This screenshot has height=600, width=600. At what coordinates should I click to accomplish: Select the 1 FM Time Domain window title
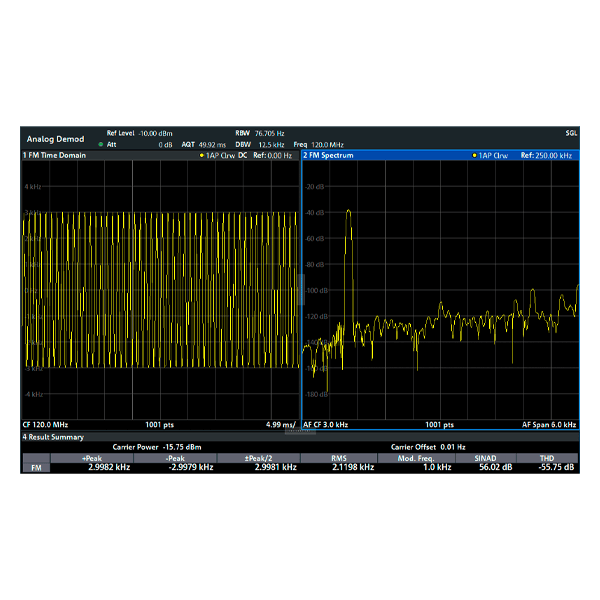[54, 156]
